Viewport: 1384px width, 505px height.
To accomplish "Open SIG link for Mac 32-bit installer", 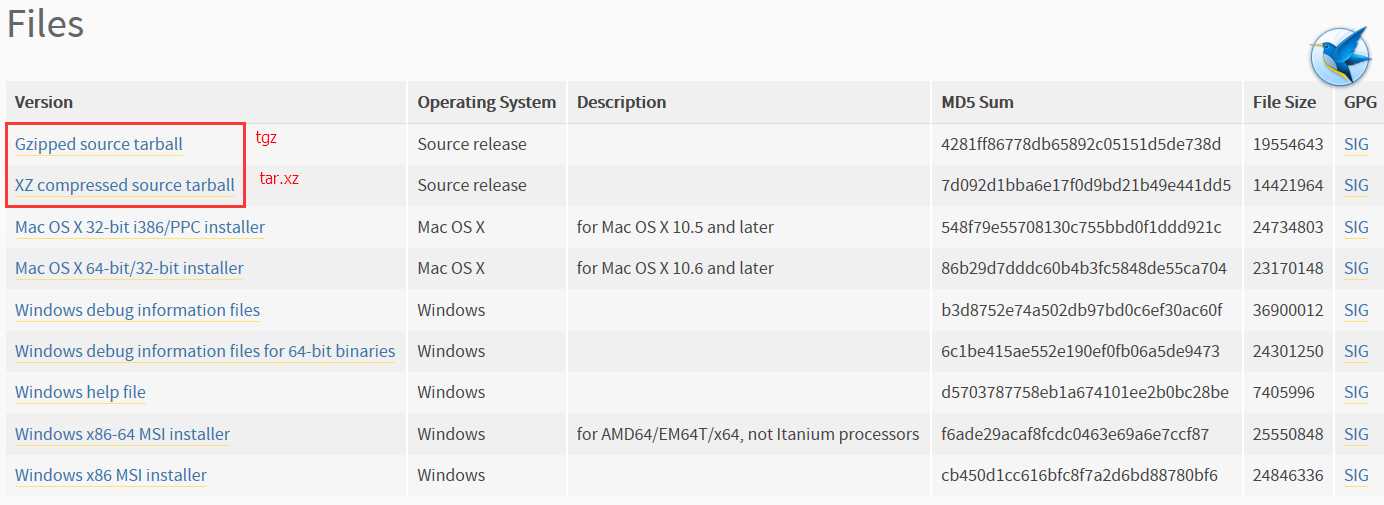I will click(1356, 227).
